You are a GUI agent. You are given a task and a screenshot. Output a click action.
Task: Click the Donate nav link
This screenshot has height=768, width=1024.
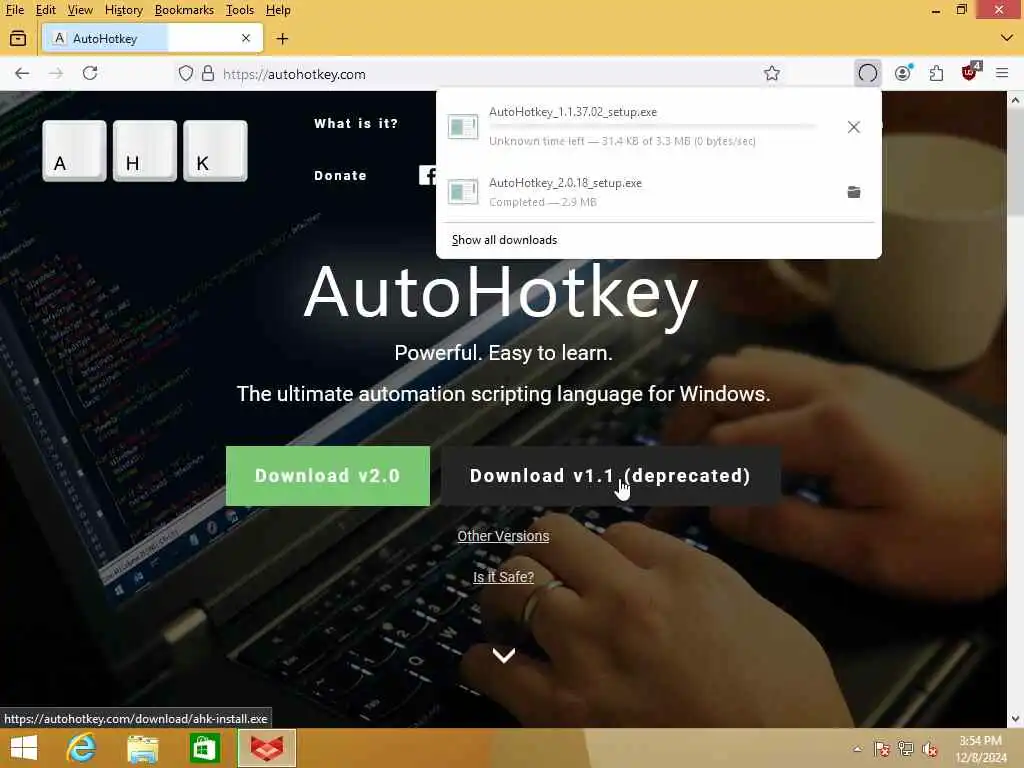click(x=340, y=176)
